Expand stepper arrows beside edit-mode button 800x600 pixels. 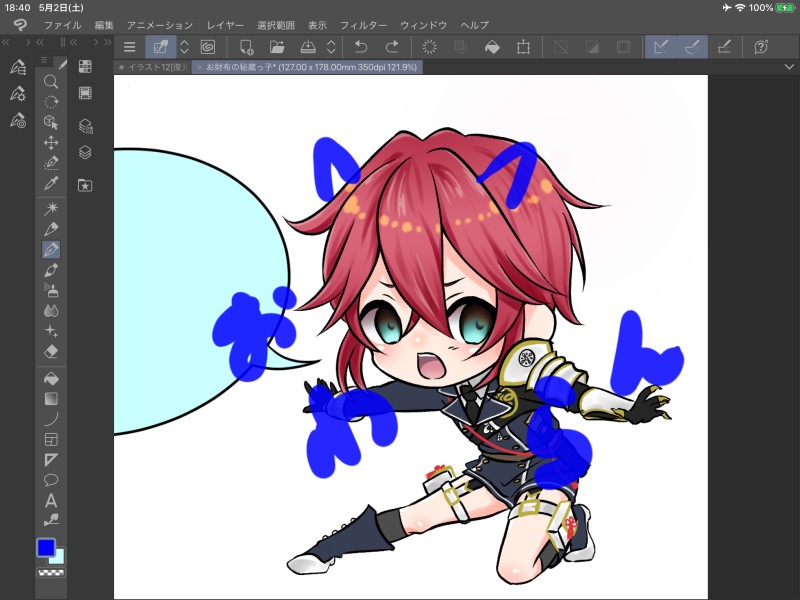point(185,47)
